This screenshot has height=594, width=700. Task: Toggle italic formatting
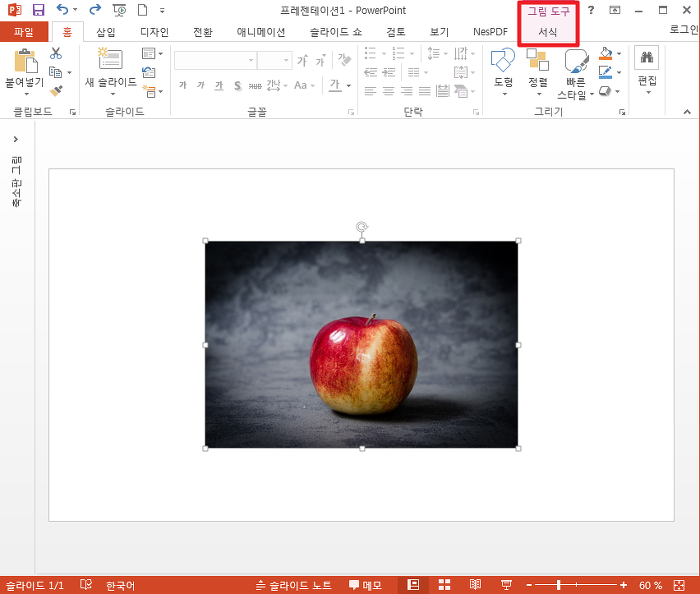point(201,85)
